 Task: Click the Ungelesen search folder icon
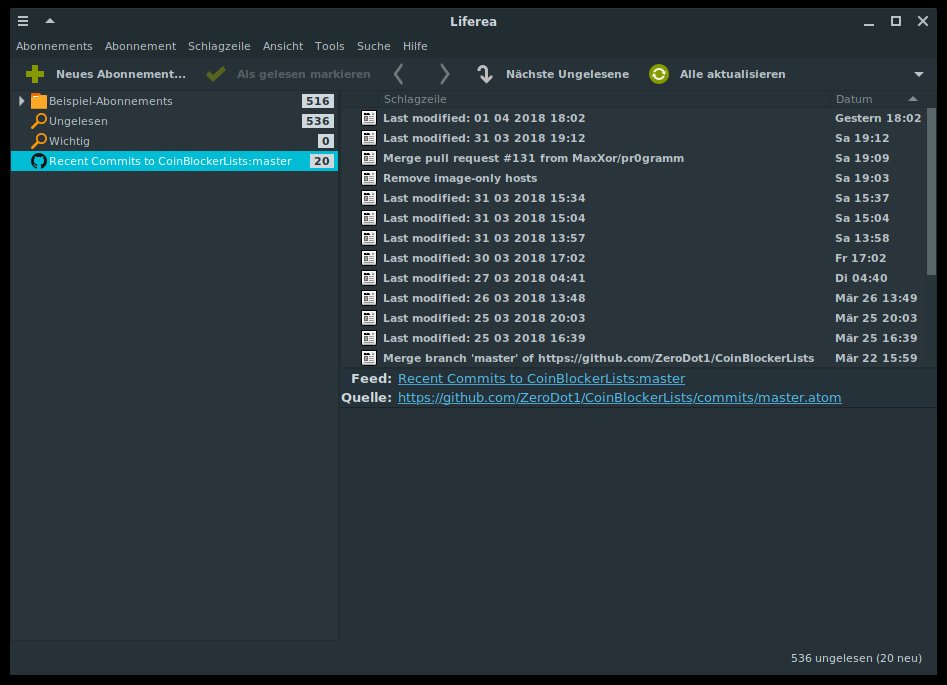pos(39,121)
